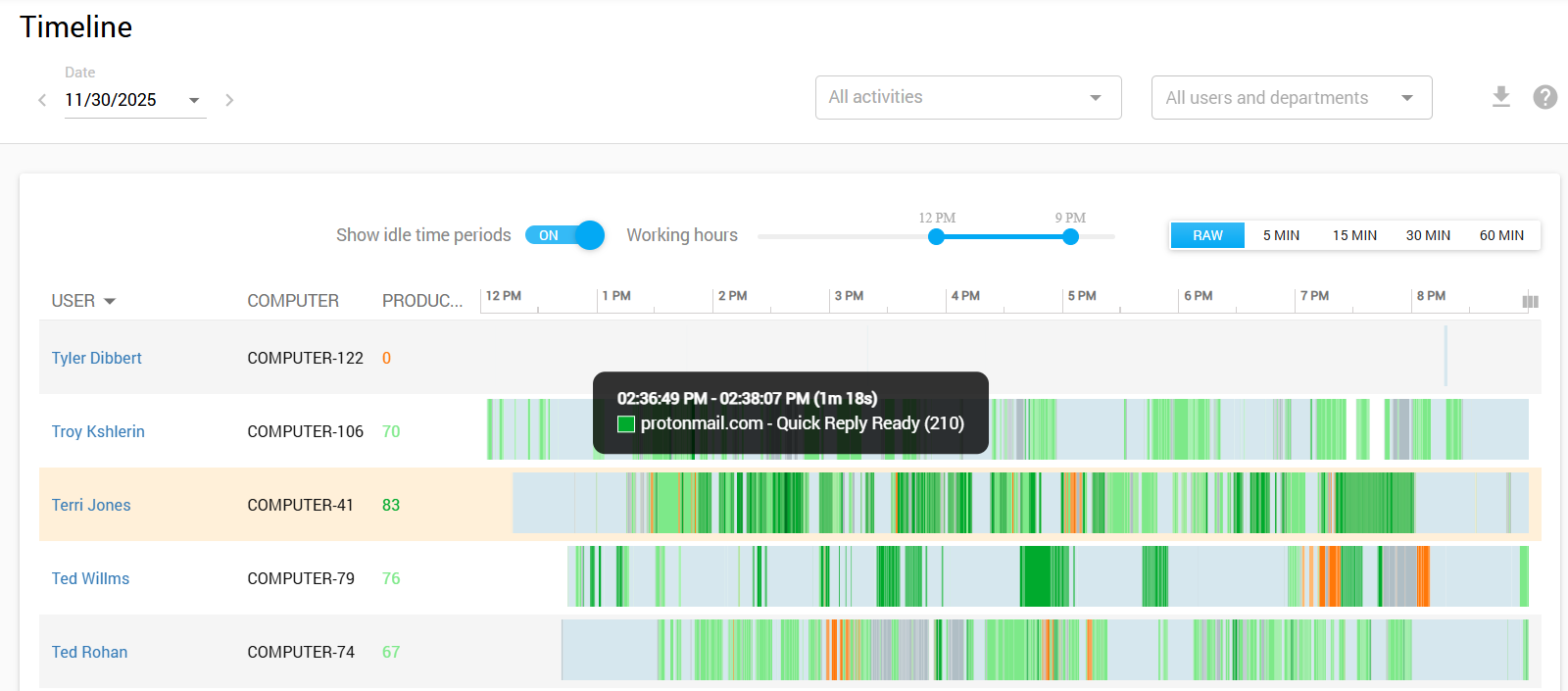This screenshot has height=691, width=1568.
Task: Click the 9 PM working hours slider handle
Action: pyautogui.click(x=1070, y=236)
